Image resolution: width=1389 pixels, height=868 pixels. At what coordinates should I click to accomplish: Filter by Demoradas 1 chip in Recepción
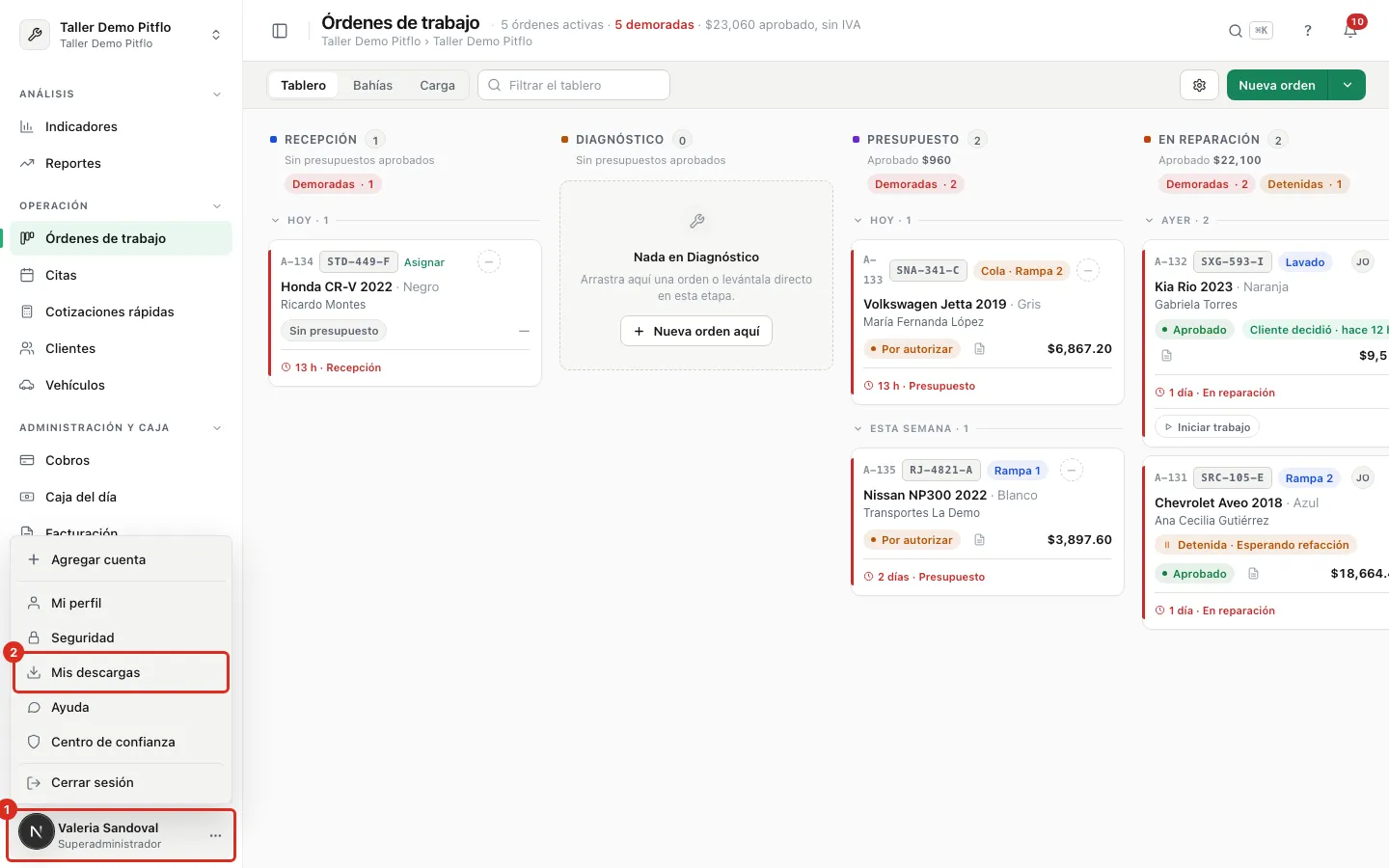[x=333, y=184]
